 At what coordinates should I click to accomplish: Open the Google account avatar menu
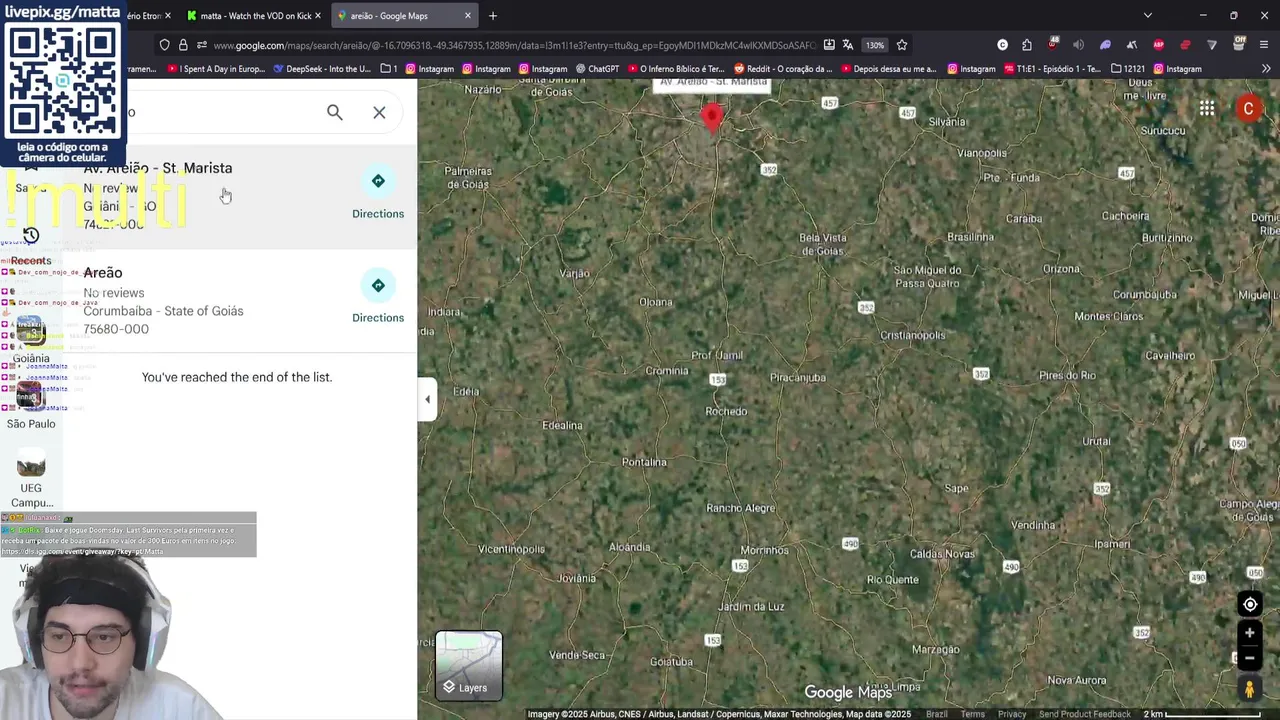point(1248,108)
